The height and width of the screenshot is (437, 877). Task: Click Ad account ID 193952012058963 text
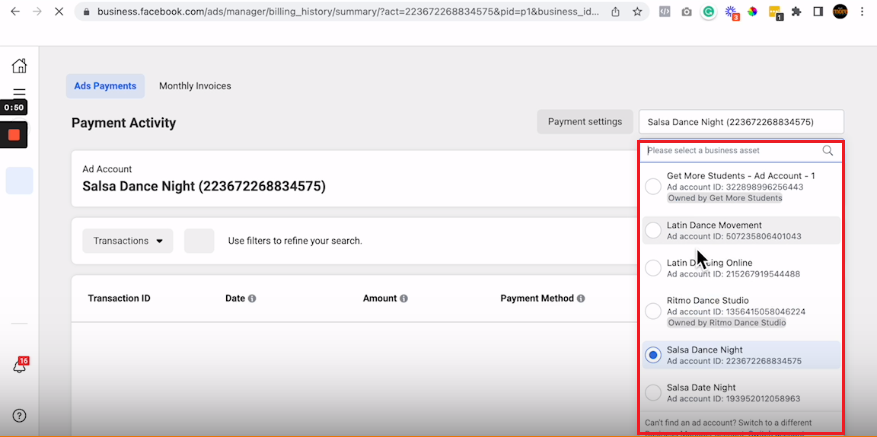[x=733, y=399]
